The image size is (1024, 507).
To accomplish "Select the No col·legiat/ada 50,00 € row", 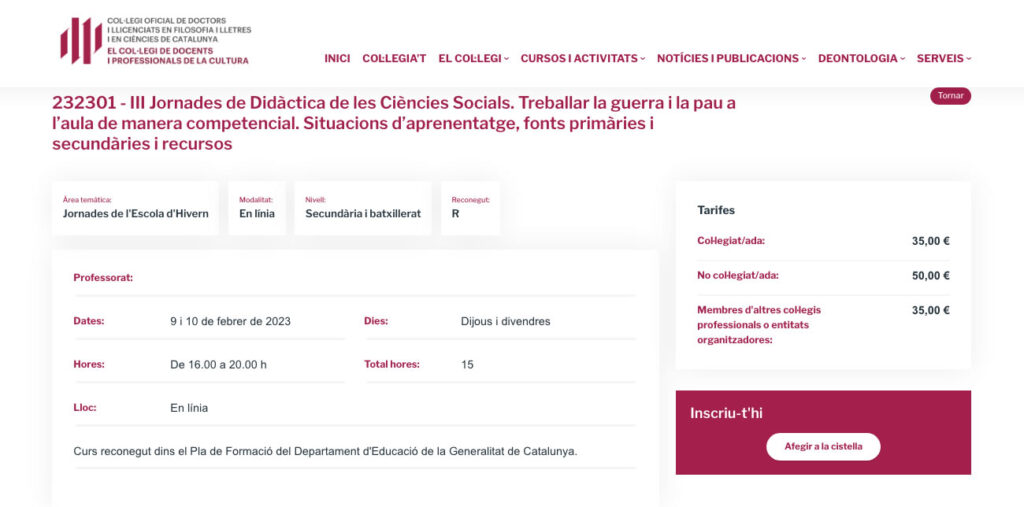I will [822, 276].
